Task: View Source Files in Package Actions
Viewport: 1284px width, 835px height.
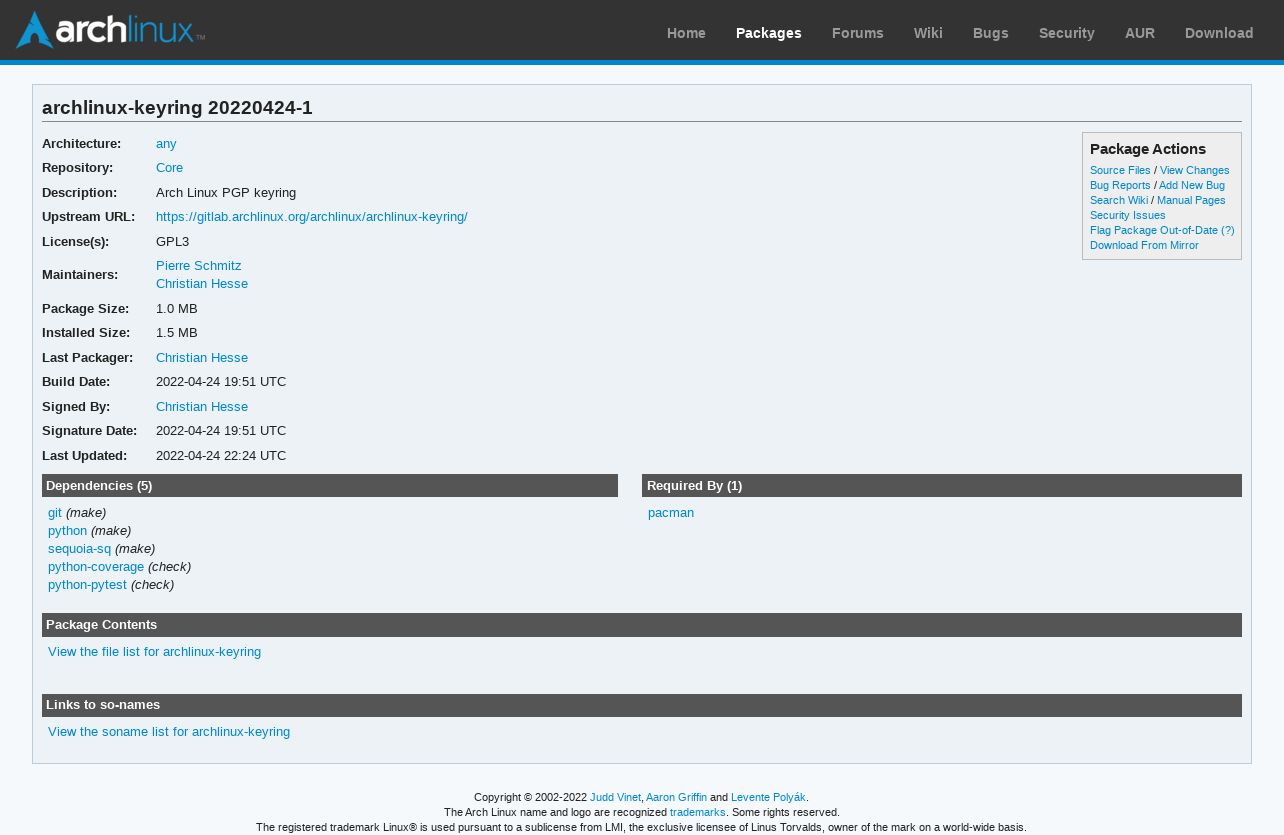Action: coord(1120,171)
